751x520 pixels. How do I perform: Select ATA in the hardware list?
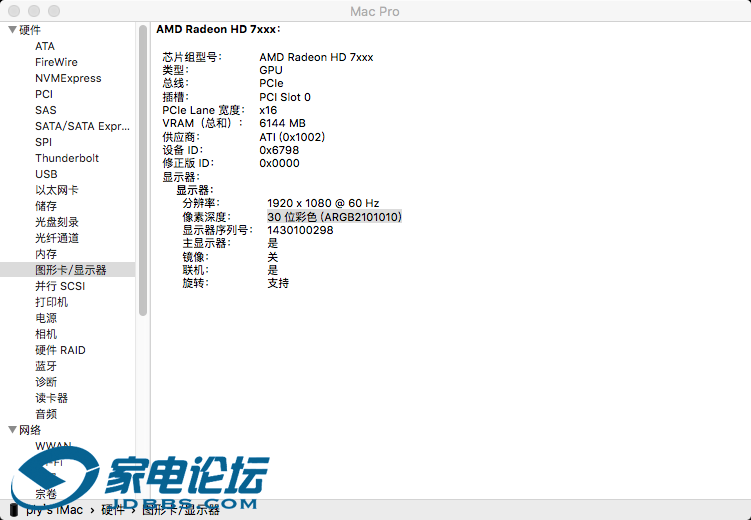[x=45, y=46]
